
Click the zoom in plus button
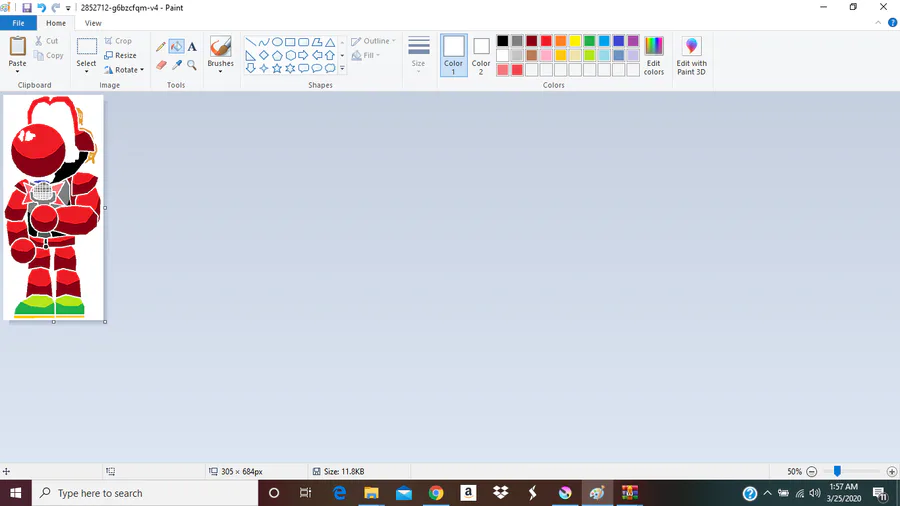[x=891, y=472]
